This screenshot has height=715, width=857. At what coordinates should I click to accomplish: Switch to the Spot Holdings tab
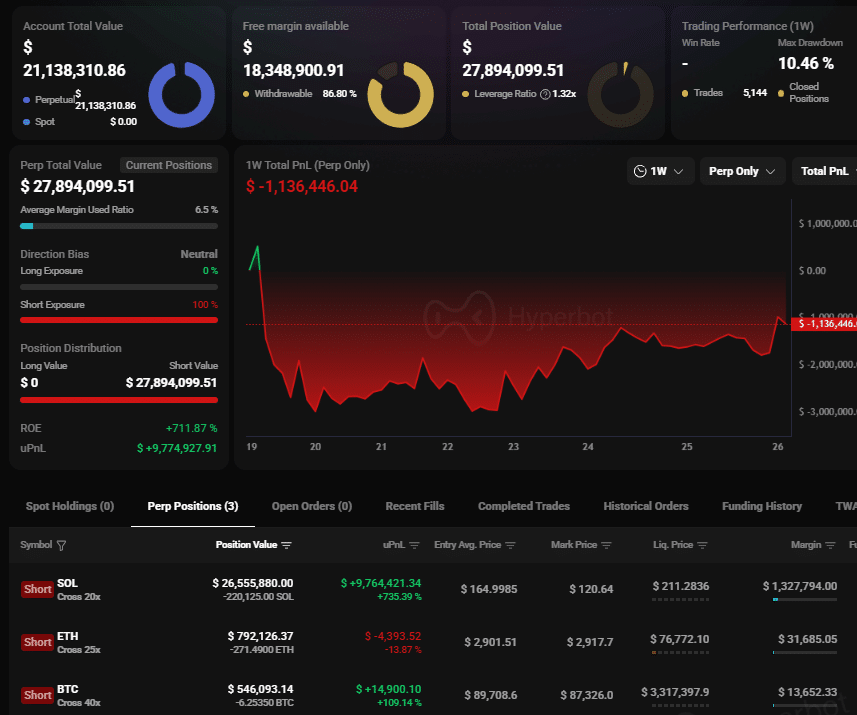click(x=69, y=506)
